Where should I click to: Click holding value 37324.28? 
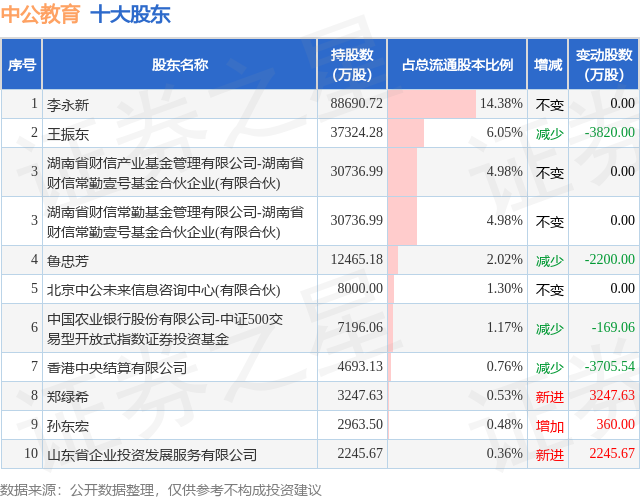pos(357,132)
